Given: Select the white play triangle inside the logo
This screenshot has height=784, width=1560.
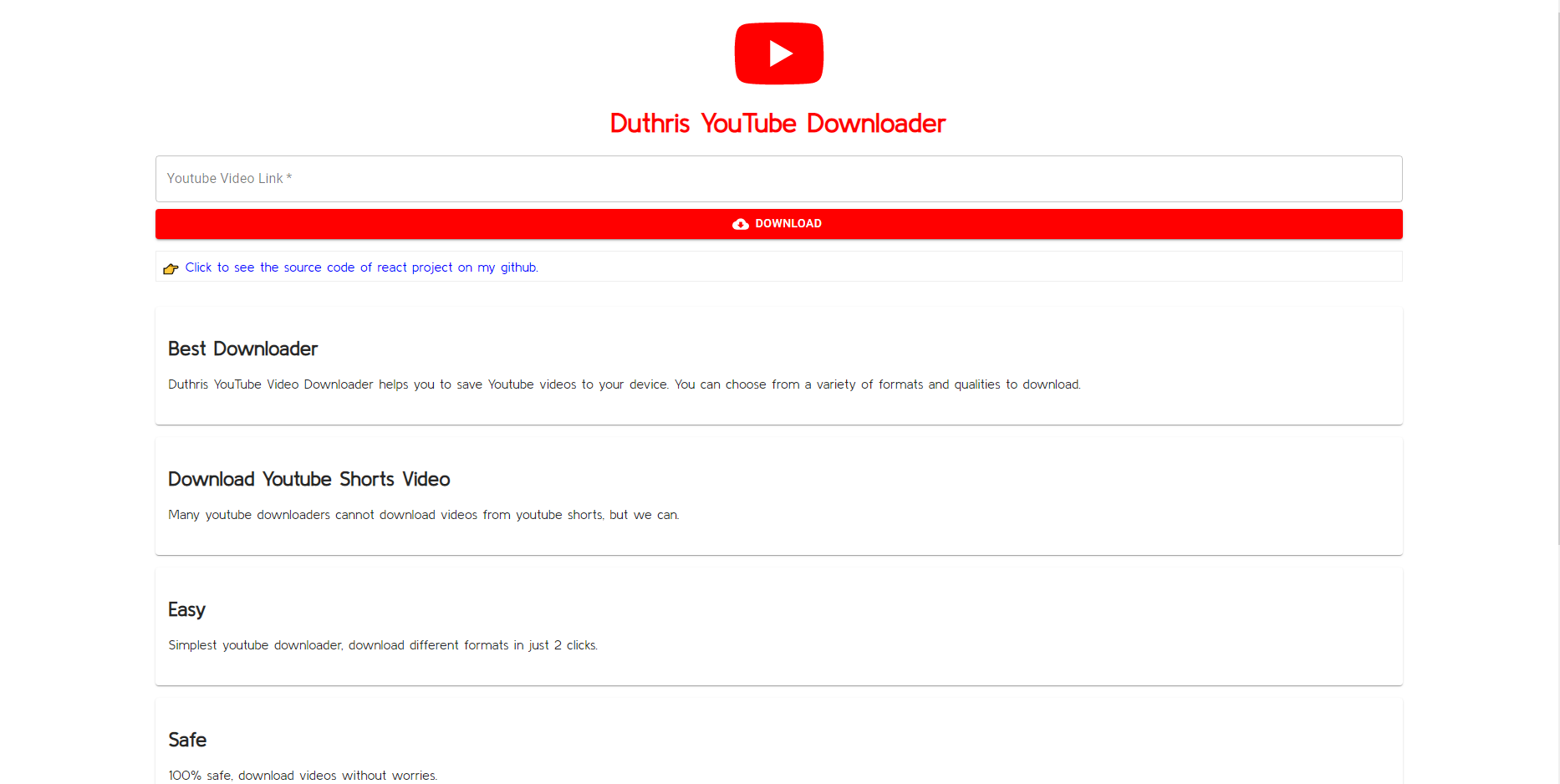Looking at the screenshot, I should click(x=782, y=53).
